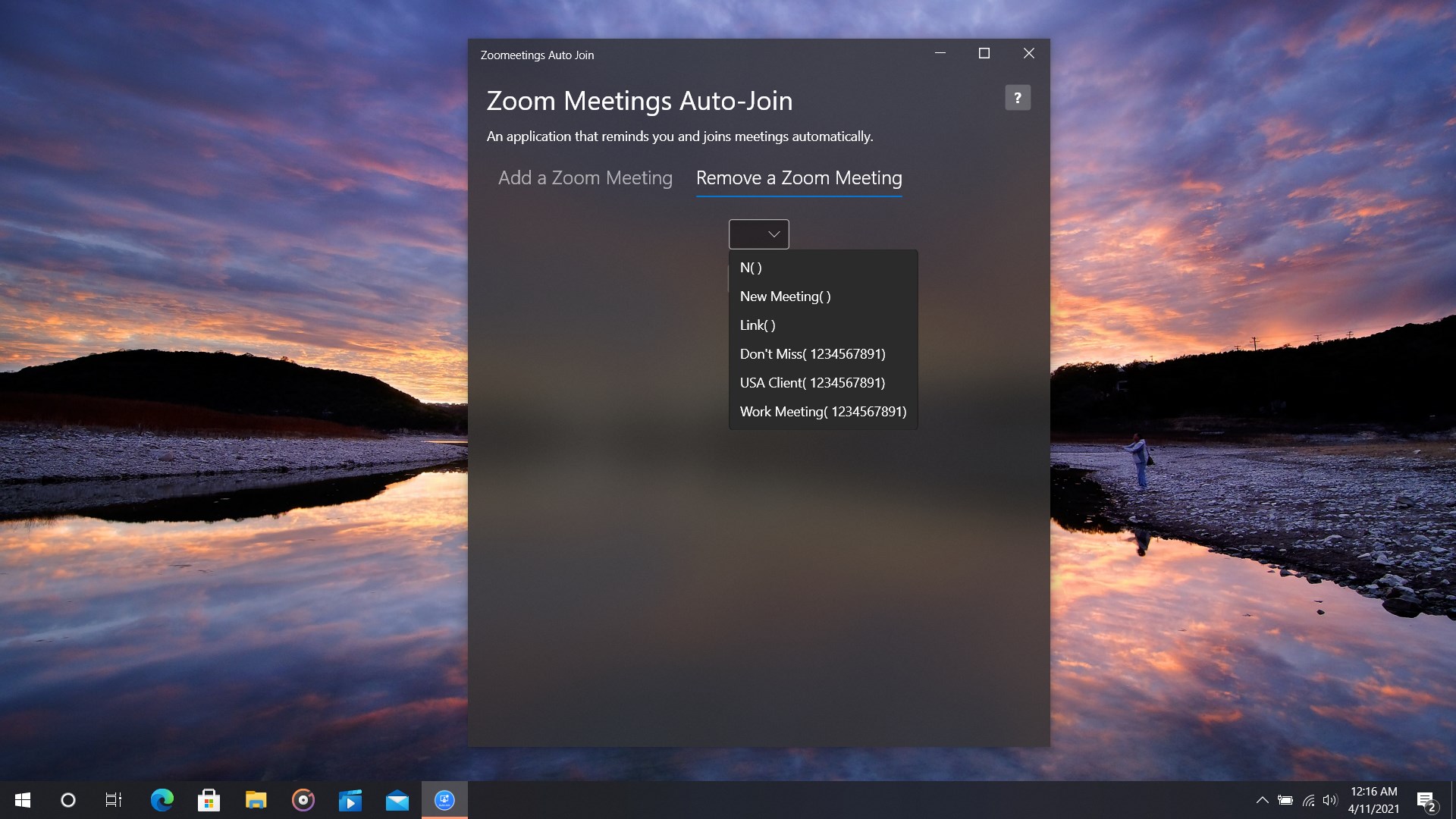Click the Start button
This screenshot has height=819, width=1456.
[22, 800]
